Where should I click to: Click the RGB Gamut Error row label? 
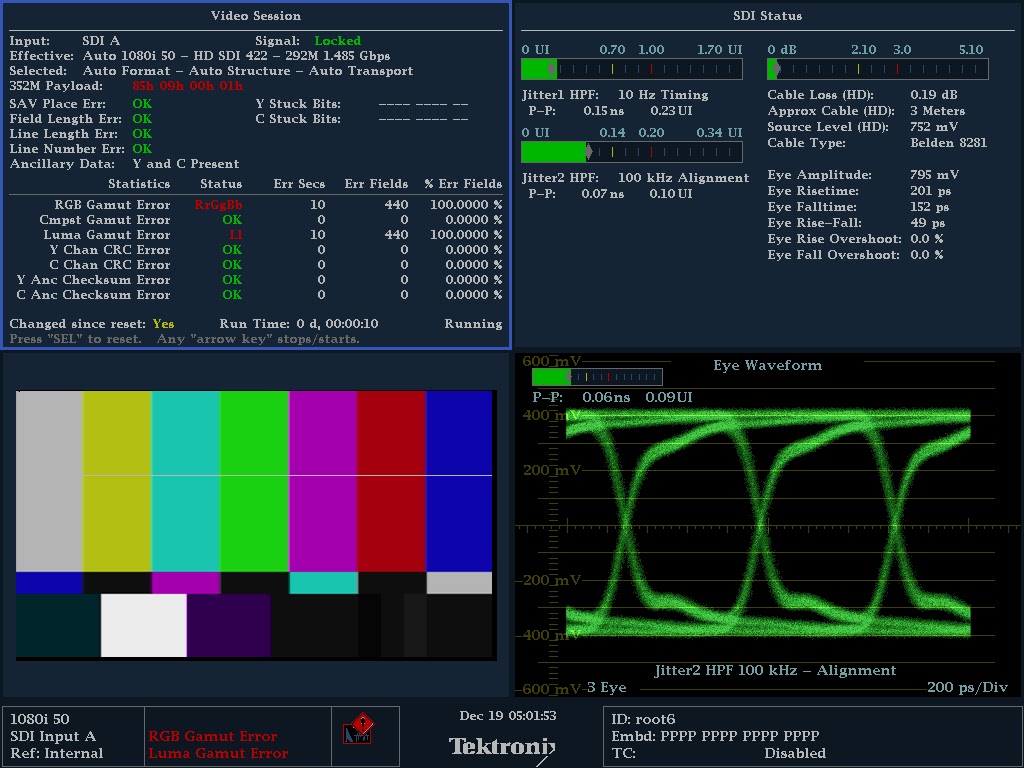(x=112, y=204)
